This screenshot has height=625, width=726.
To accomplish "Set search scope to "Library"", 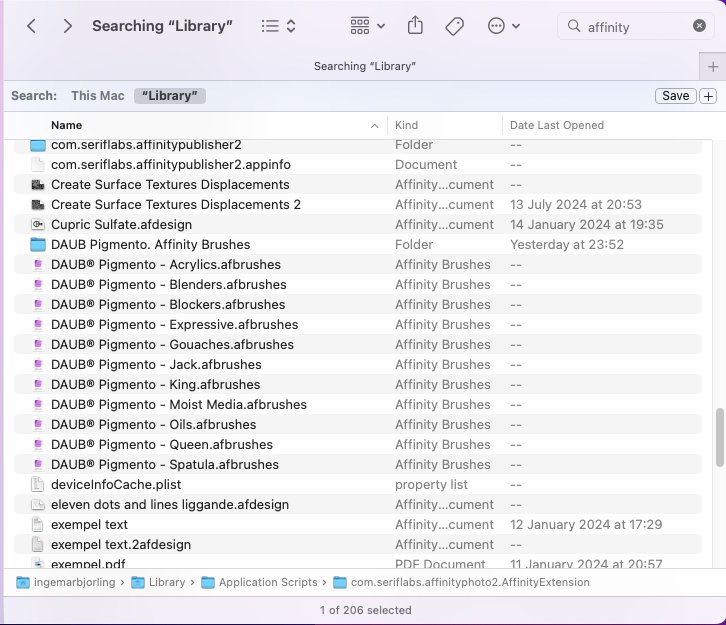I will [x=169, y=96].
